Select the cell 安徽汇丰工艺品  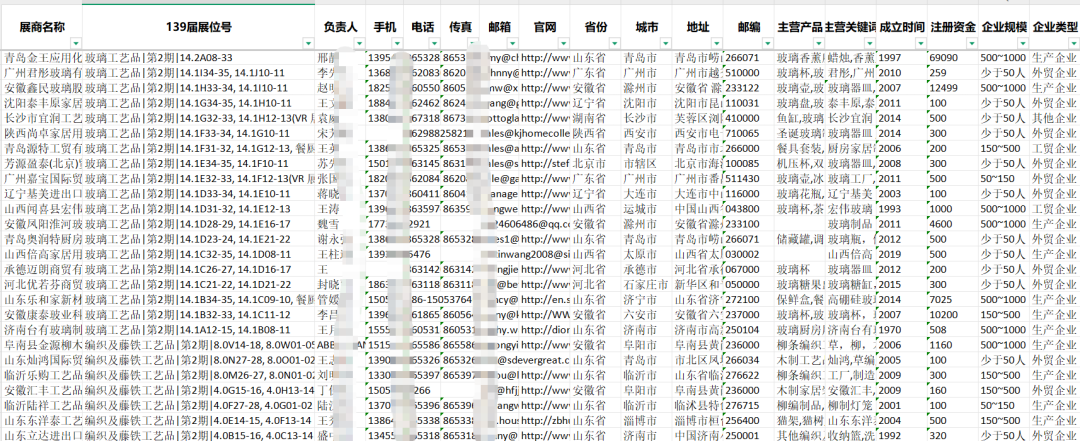point(41,389)
